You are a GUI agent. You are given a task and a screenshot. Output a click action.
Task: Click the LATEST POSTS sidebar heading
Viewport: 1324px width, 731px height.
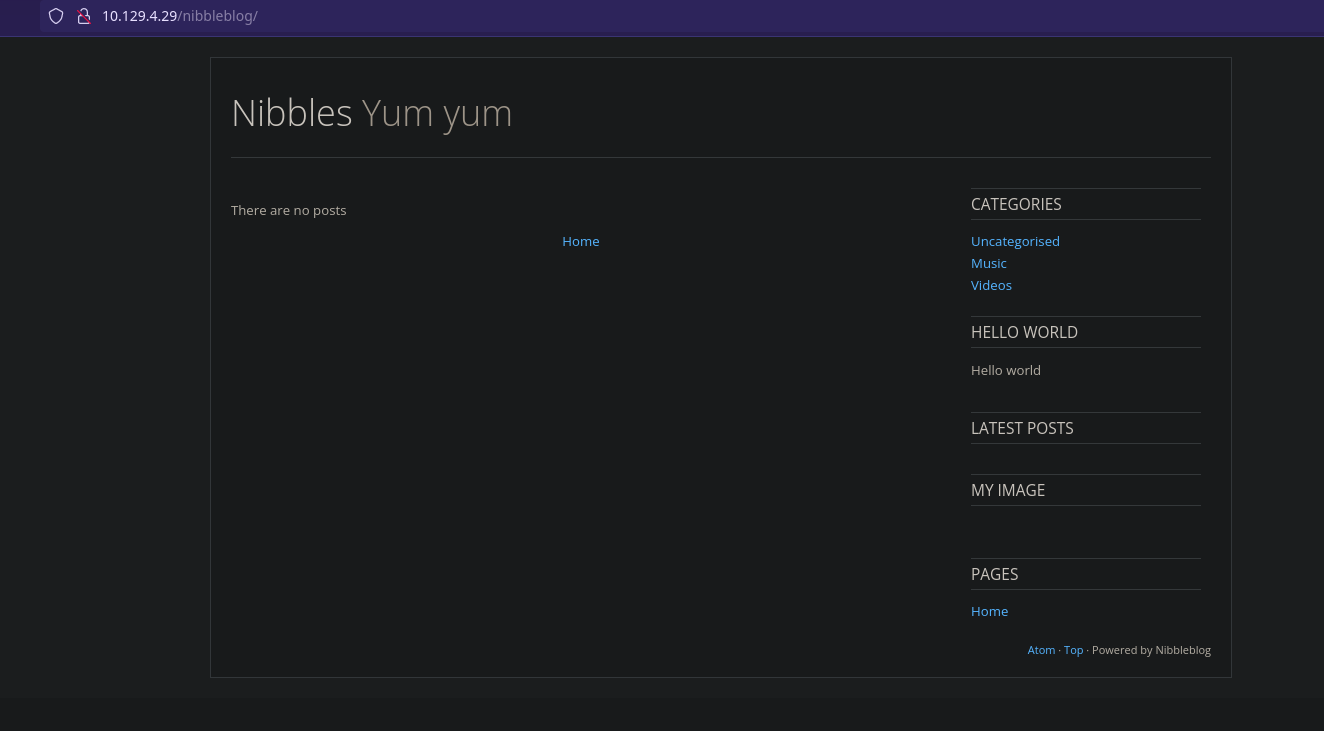(1022, 428)
